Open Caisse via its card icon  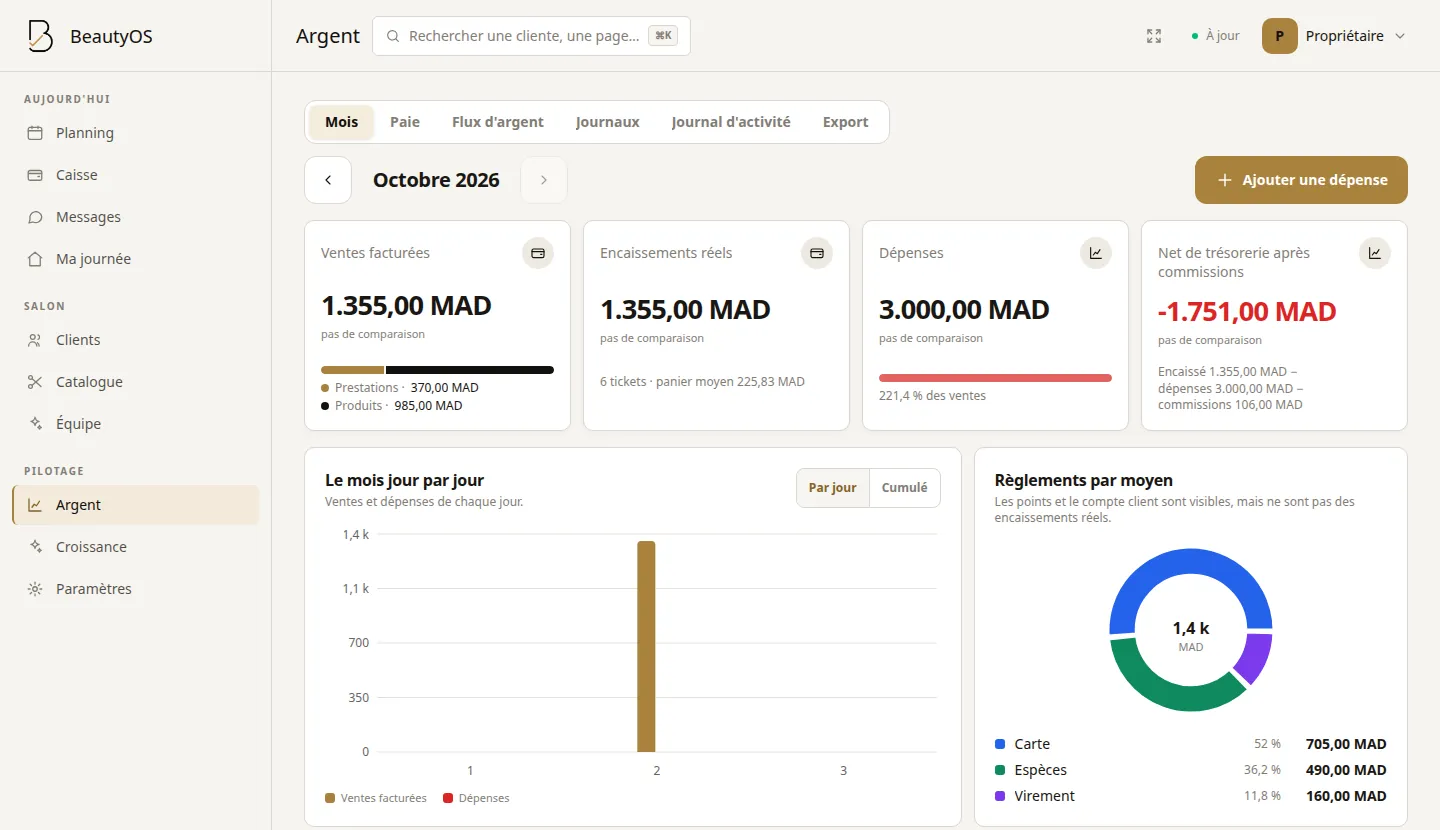coord(35,175)
